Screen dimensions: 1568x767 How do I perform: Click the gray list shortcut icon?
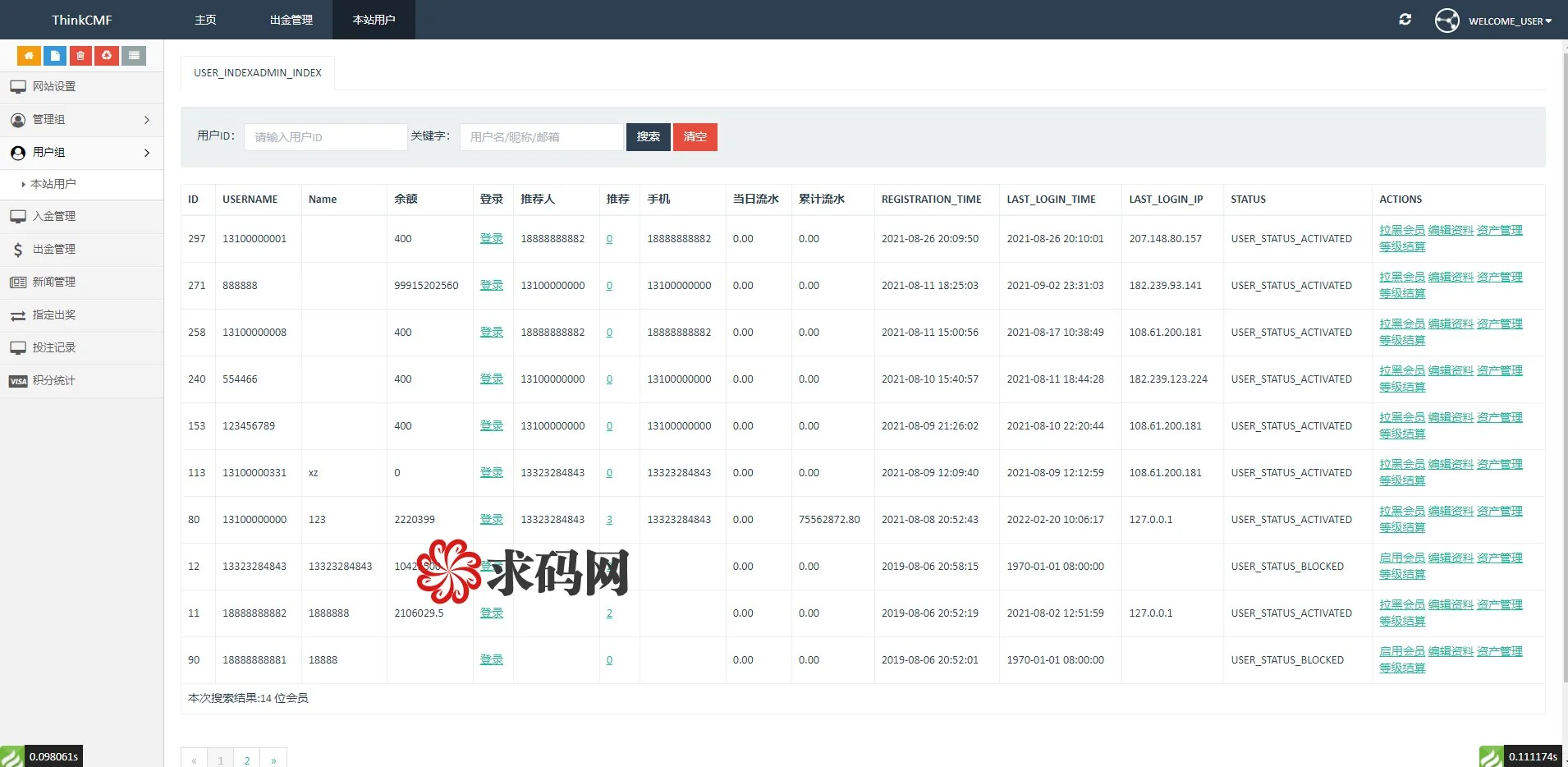(x=134, y=56)
